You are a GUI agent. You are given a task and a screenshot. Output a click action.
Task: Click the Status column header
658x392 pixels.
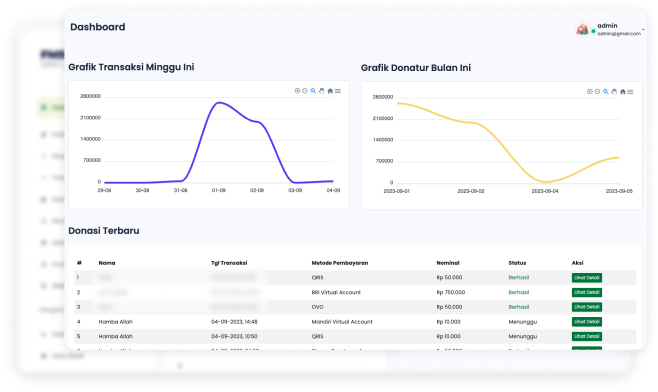tap(517, 263)
